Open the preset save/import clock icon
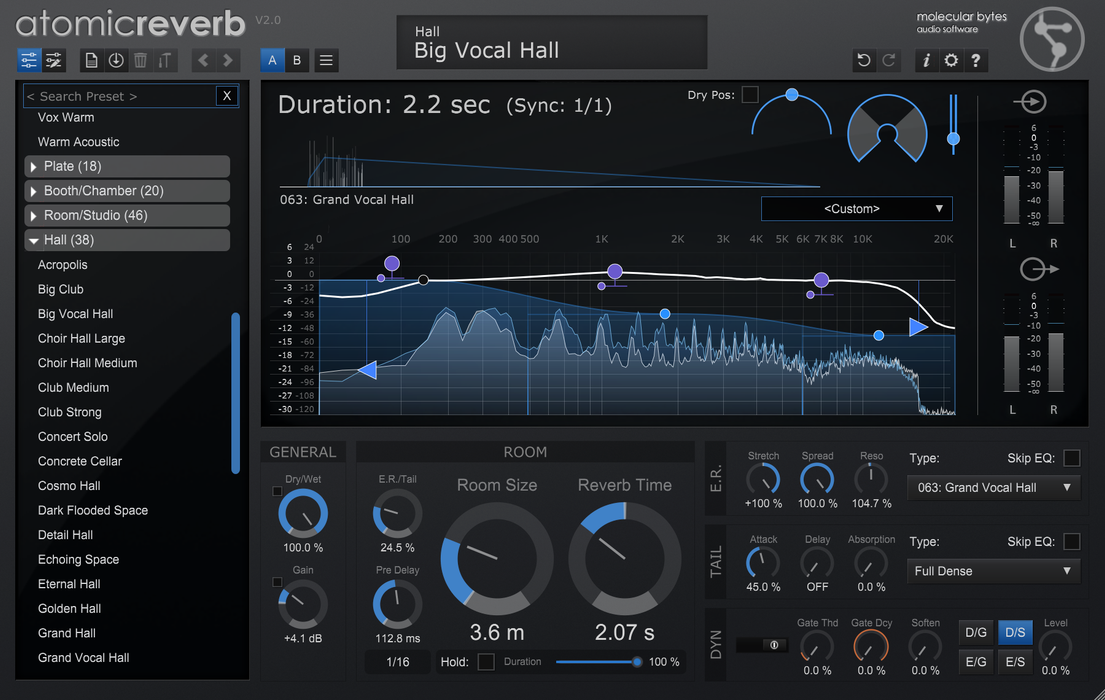The width and height of the screenshot is (1105, 700). (x=115, y=60)
